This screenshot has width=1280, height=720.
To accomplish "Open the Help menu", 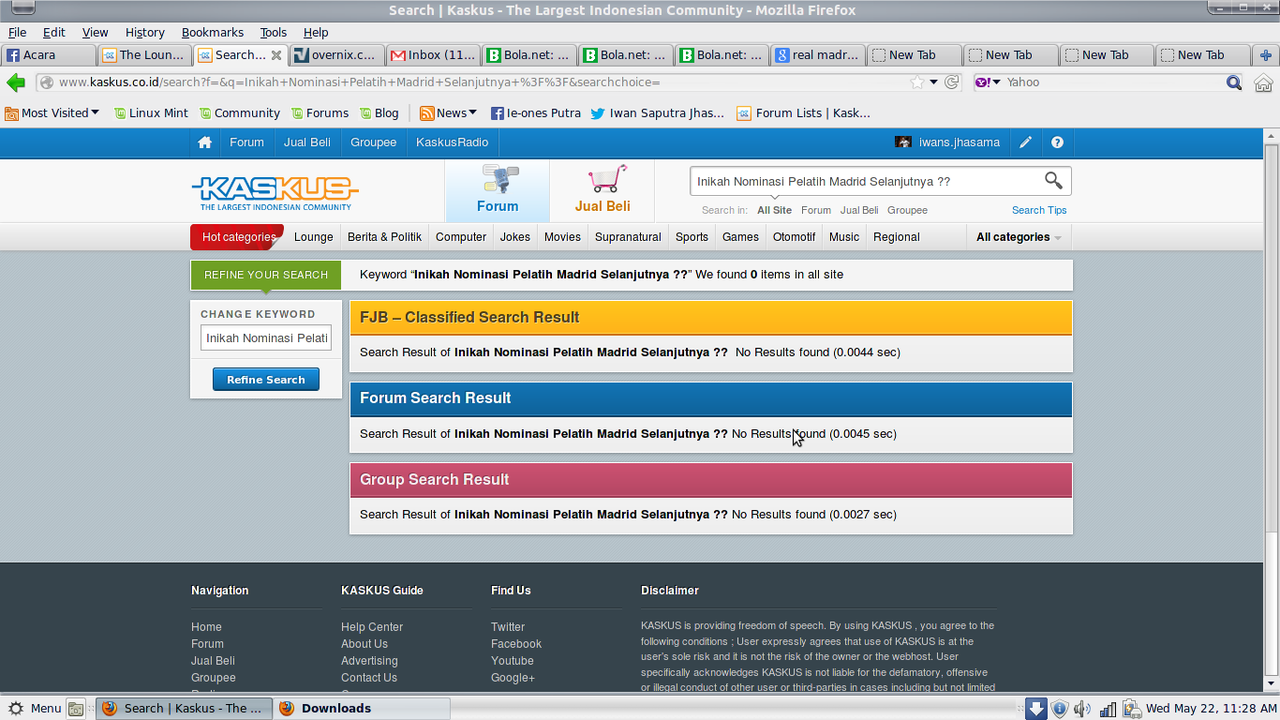I will pos(315,32).
